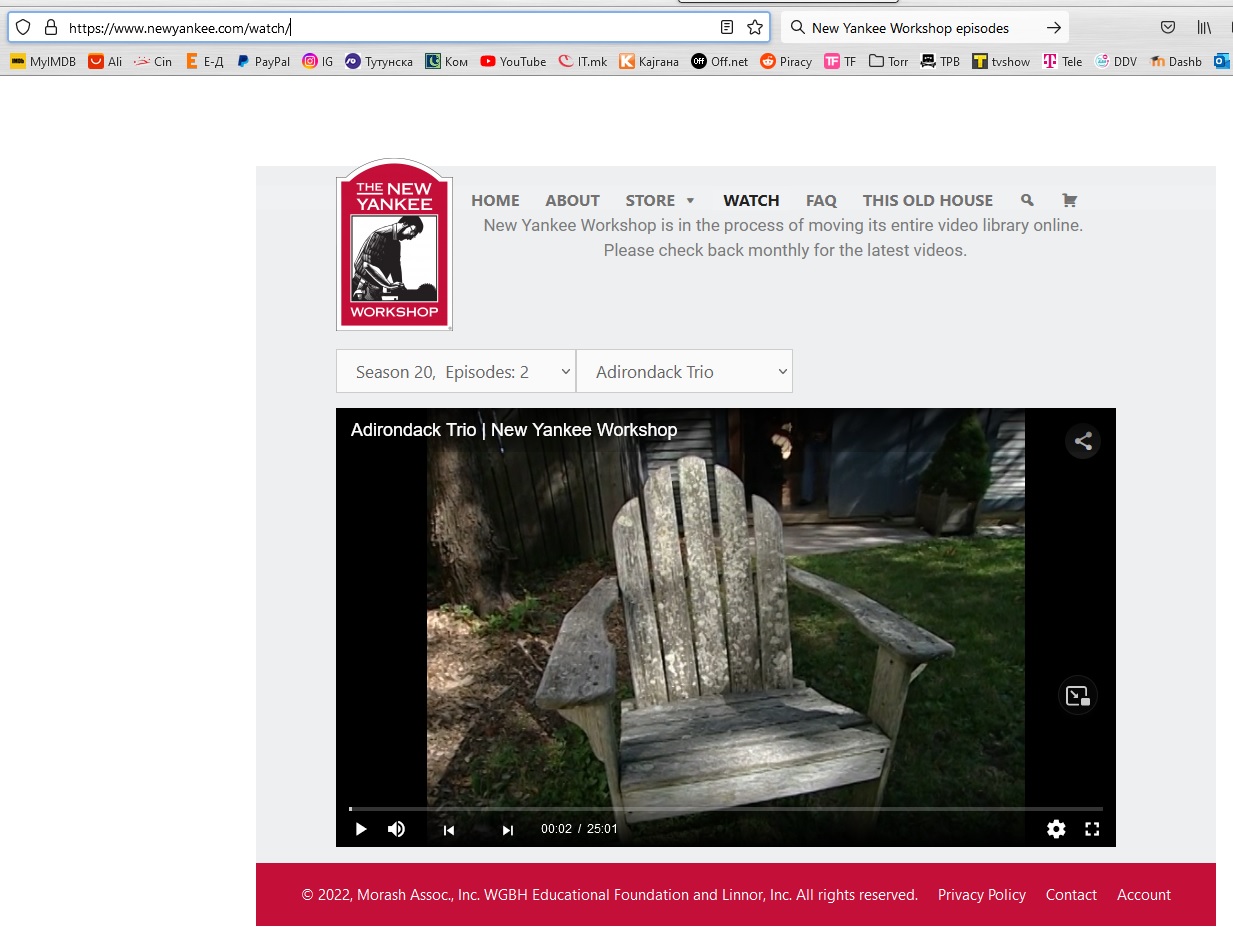Open the IG Instagram bookmark

tap(318, 61)
